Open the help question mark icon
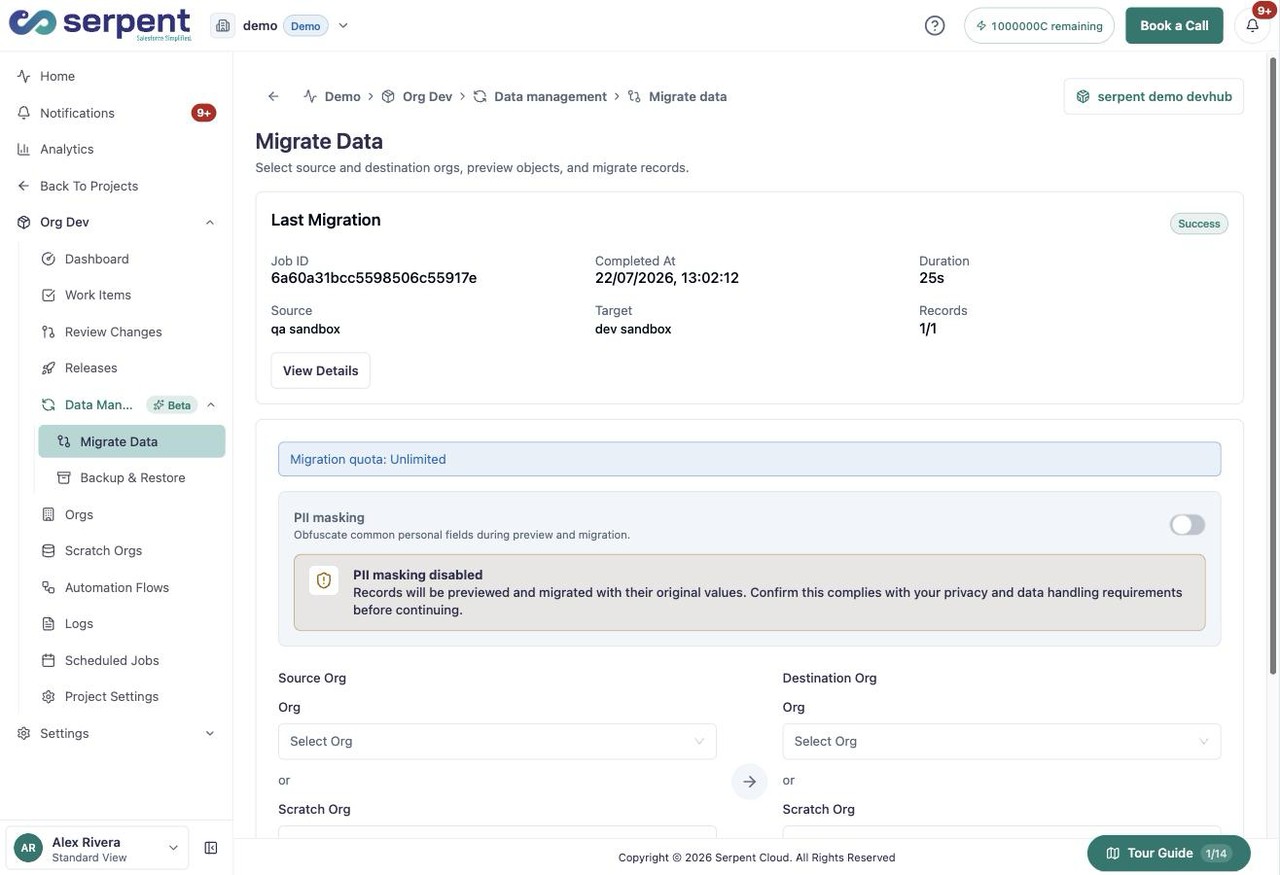The height and width of the screenshot is (875, 1280). (x=935, y=26)
